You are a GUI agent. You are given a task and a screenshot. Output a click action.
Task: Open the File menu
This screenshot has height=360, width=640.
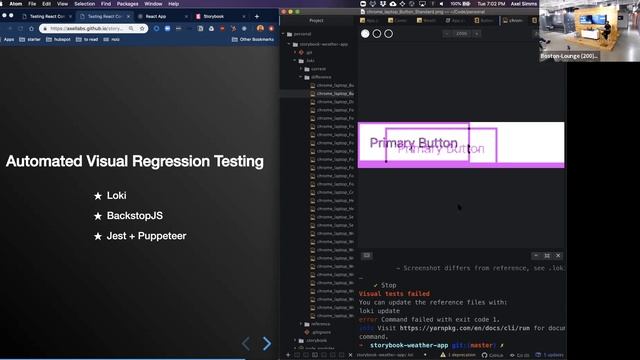click(x=32, y=4)
